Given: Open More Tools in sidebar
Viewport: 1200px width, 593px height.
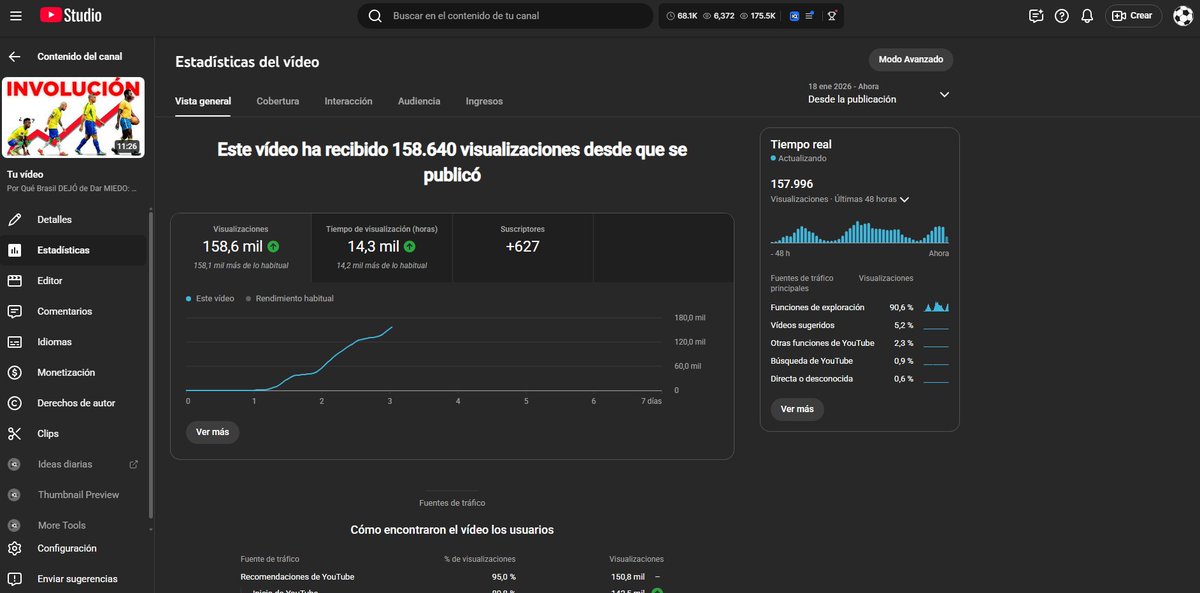Looking at the screenshot, I should 74,525.
